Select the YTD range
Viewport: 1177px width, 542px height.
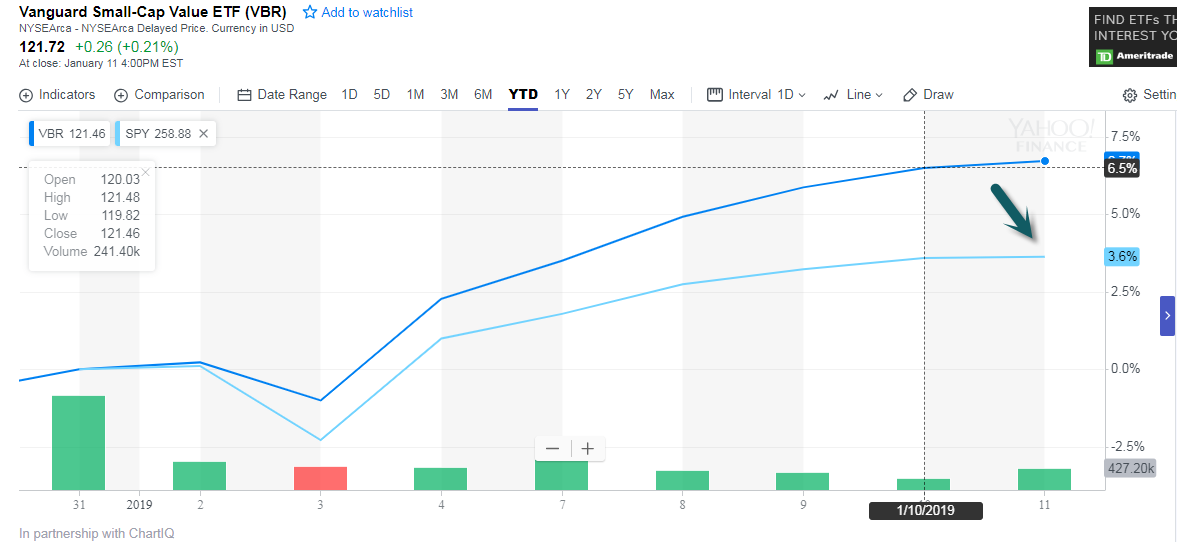point(523,95)
